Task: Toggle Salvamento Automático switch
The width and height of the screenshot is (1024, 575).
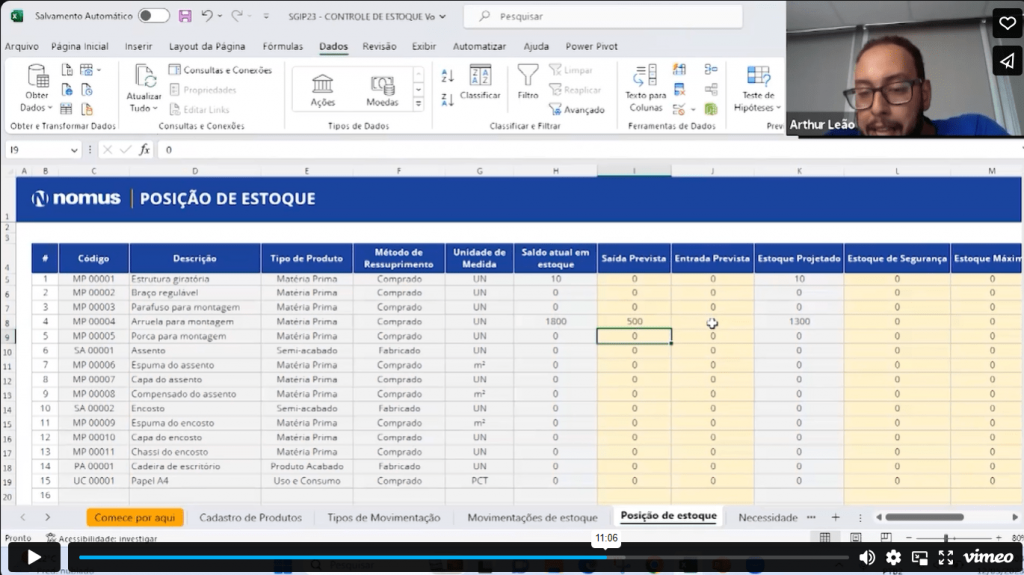Action: click(x=153, y=16)
